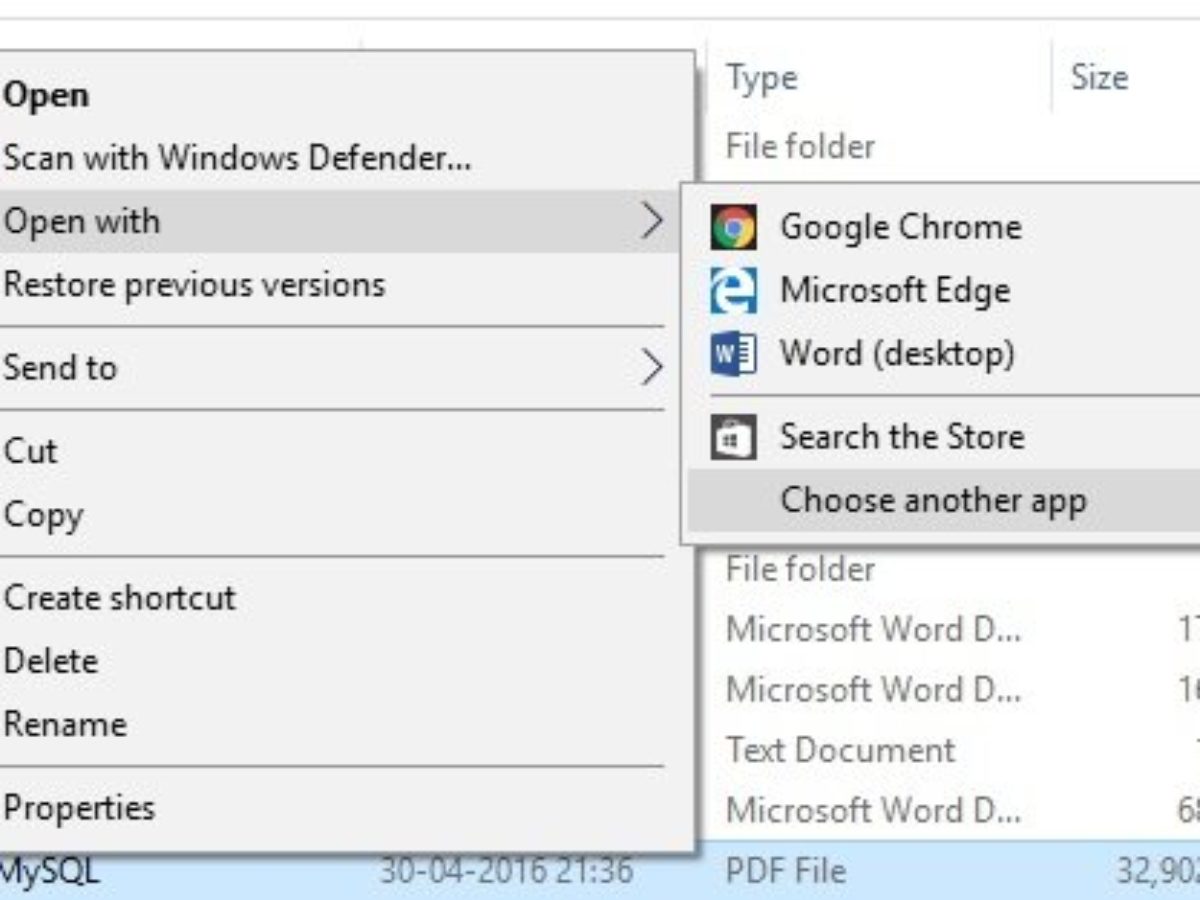The height and width of the screenshot is (900, 1200).
Task: Click the Store shopping bag icon
Action: [733, 437]
